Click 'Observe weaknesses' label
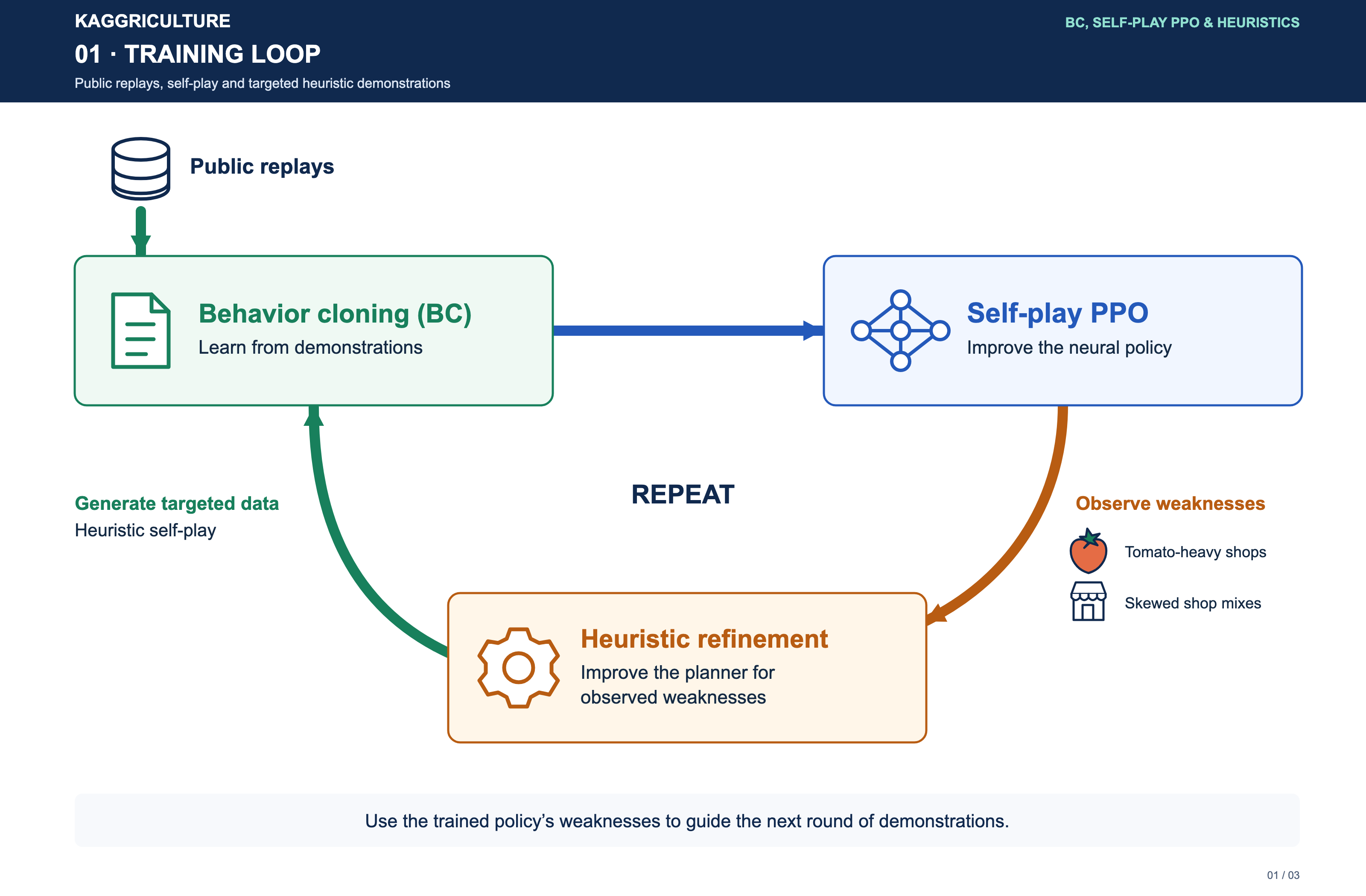The image size is (1366, 896). tap(1170, 503)
